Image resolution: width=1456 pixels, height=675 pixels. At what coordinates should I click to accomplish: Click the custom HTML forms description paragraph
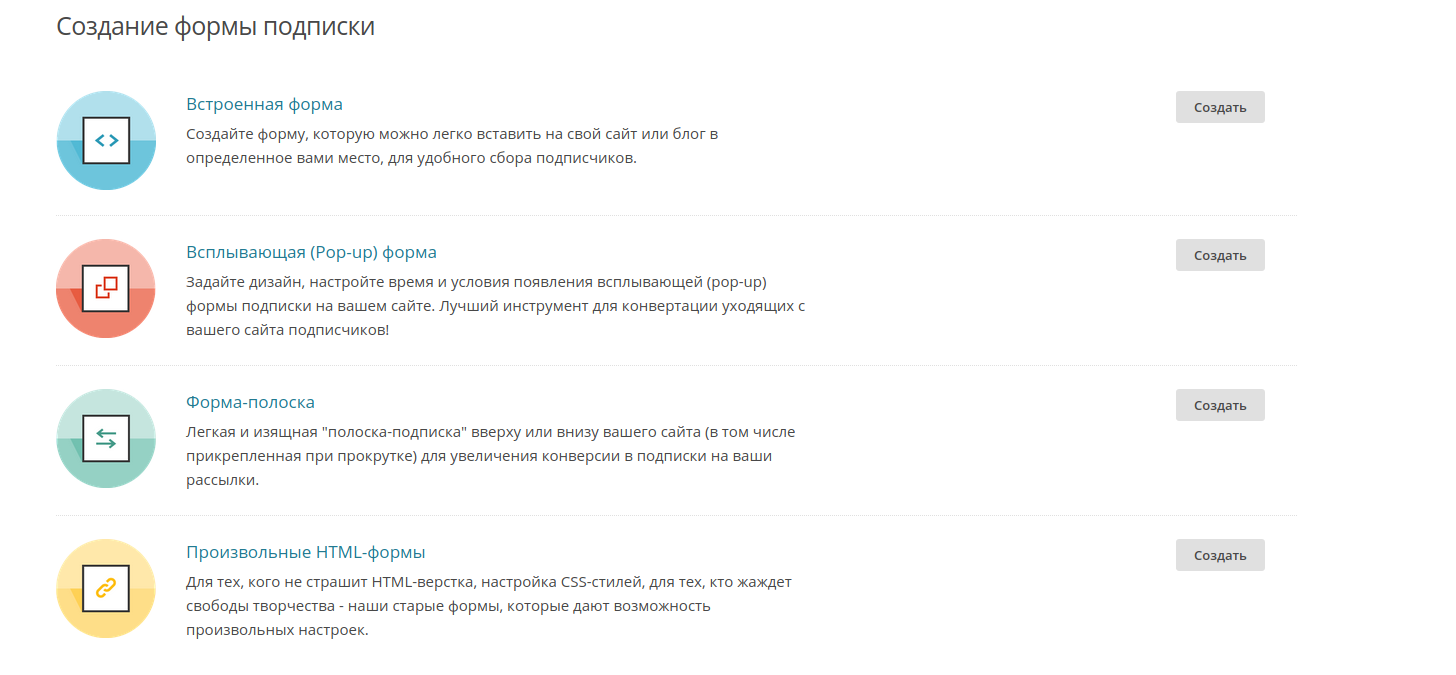click(x=489, y=606)
